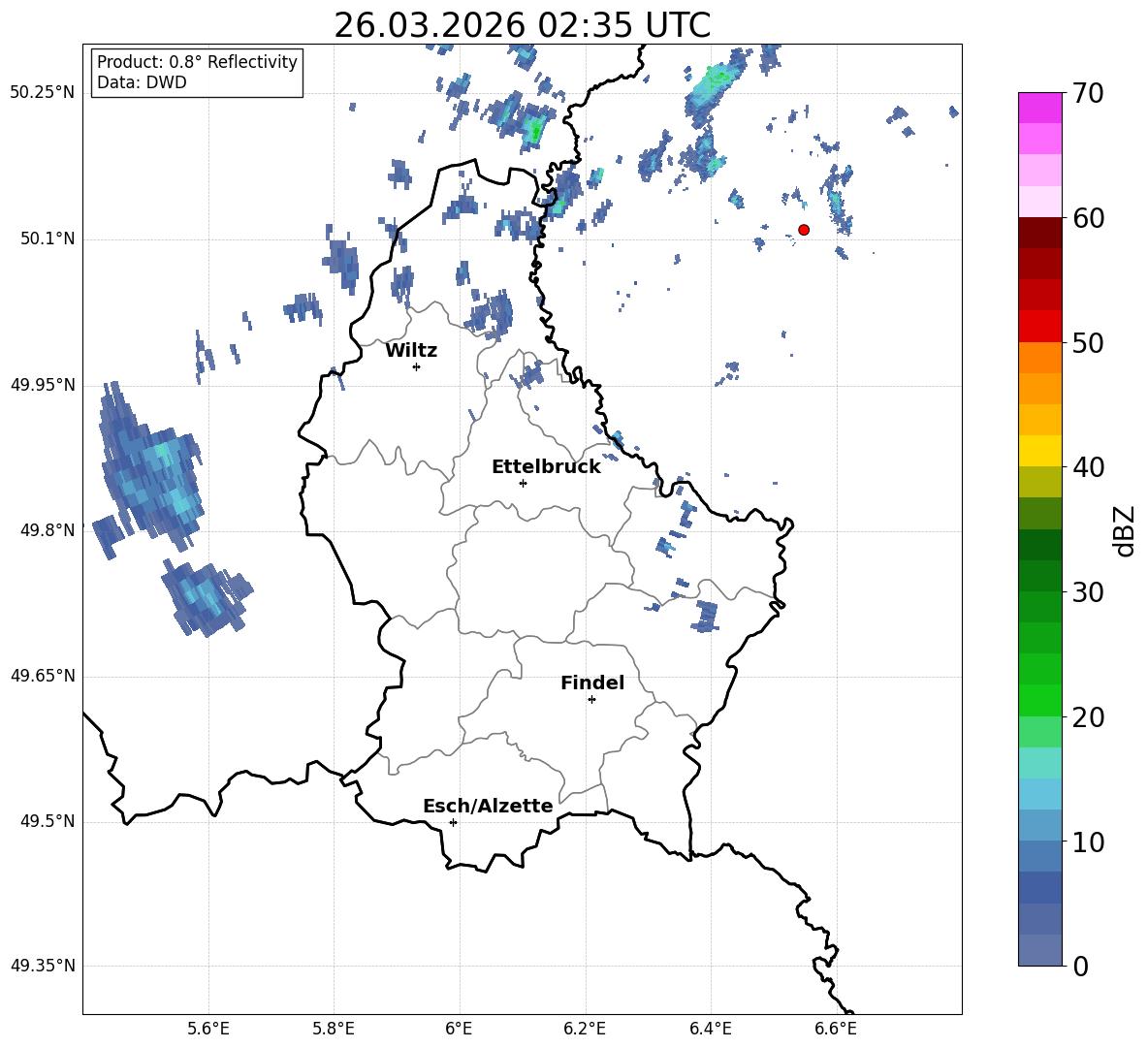Click the title timestamp 26.03.2026 02:35 UTC
The width and height of the screenshot is (1148, 1048).
(523, 25)
